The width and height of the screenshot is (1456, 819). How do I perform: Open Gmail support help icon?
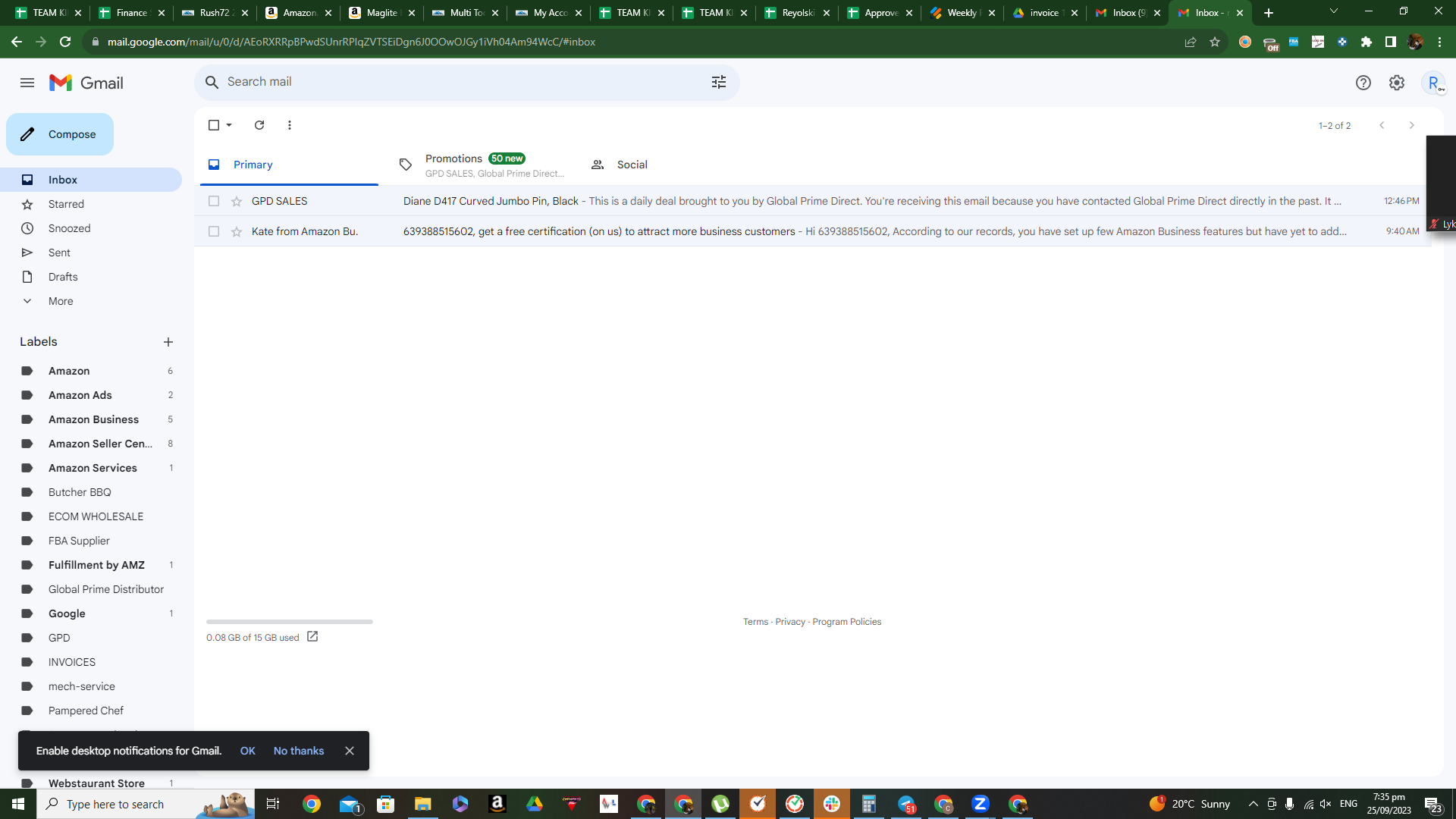tap(1363, 83)
